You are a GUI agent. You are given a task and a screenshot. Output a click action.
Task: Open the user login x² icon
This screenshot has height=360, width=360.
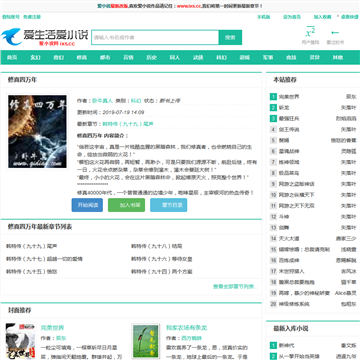pyautogui.click(x=310, y=32)
